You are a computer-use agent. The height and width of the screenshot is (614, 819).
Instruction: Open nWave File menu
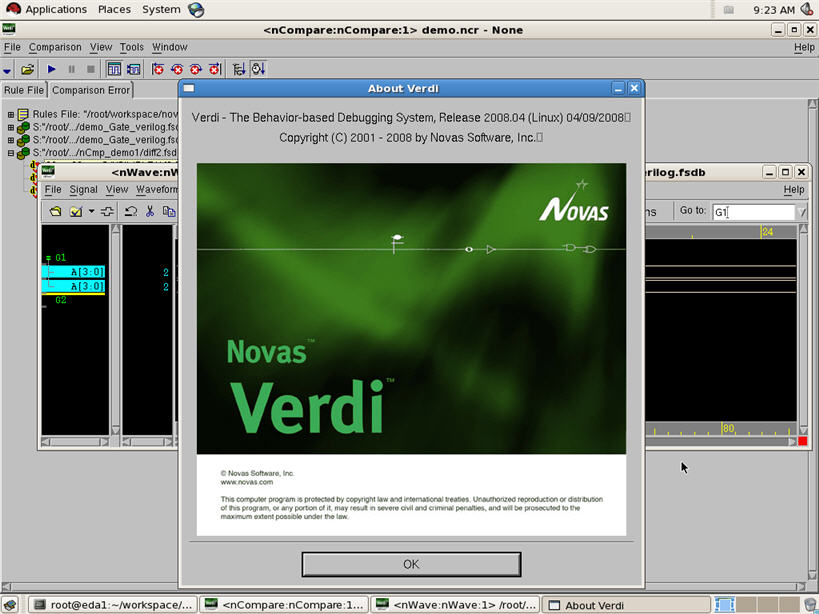[x=53, y=190]
